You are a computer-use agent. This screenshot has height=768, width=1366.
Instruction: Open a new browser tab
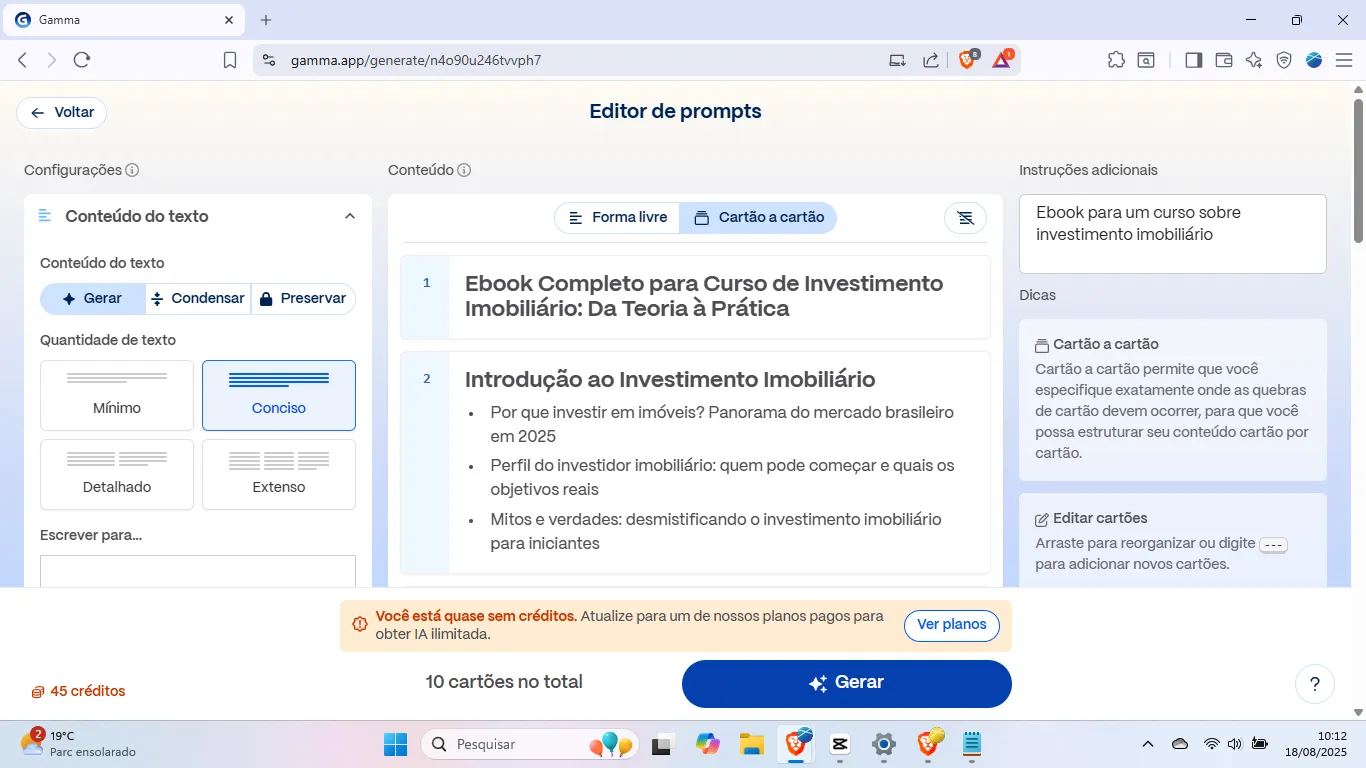coord(266,20)
